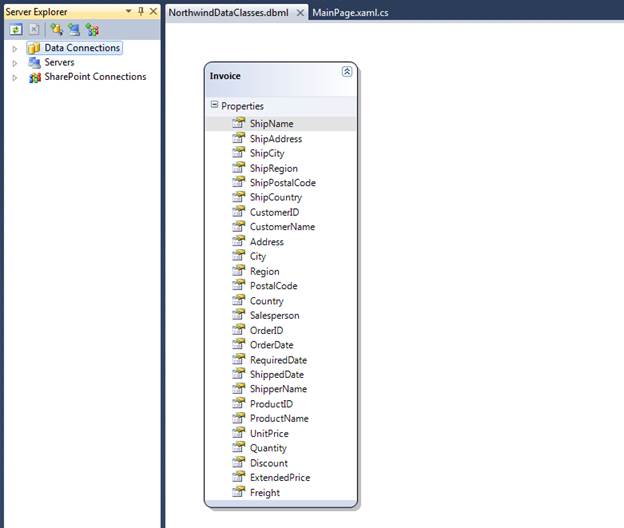The height and width of the screenshot is (528, 624).
Task: Select the OrderDate property text
Action: click(271, 345)
